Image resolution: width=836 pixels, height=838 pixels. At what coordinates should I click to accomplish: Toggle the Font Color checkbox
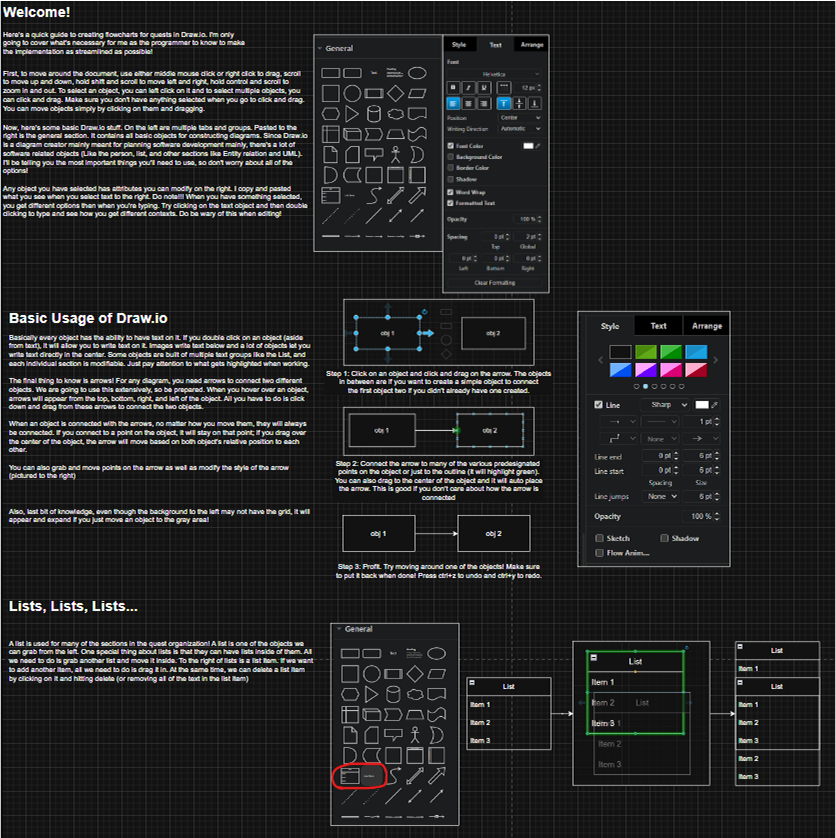(x=451, y=145)
